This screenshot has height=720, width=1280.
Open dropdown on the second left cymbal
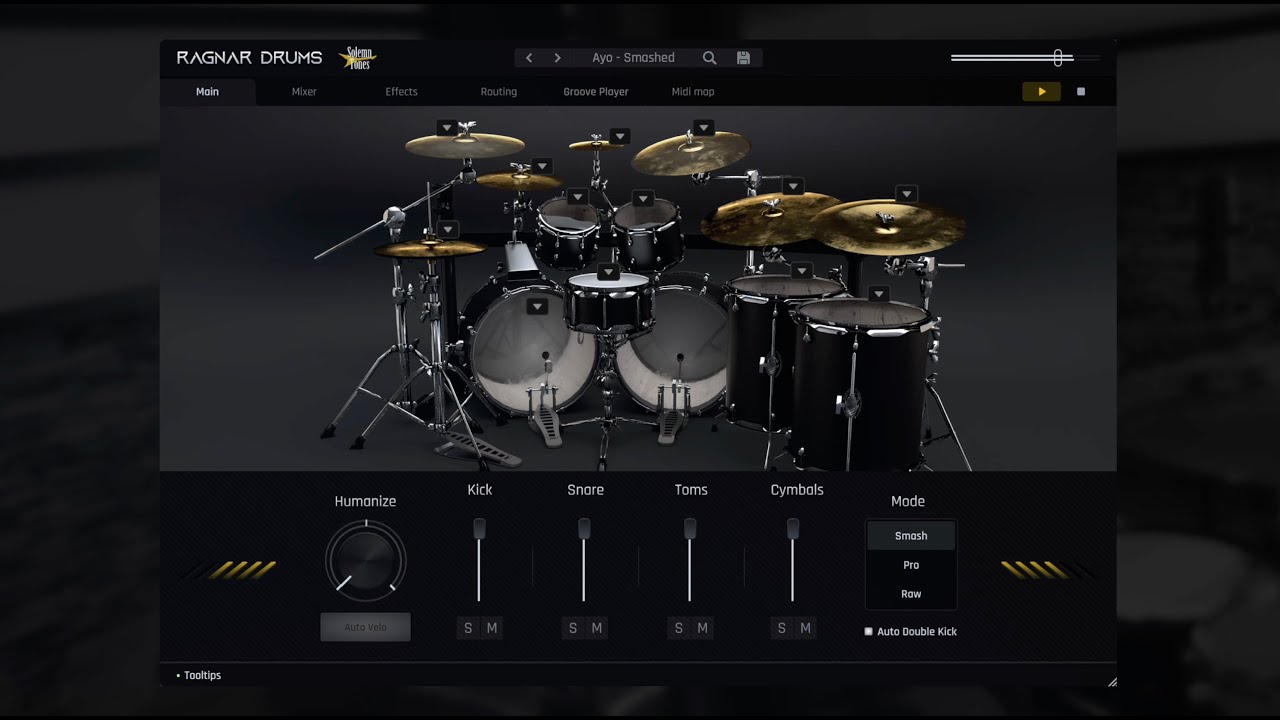541,166
